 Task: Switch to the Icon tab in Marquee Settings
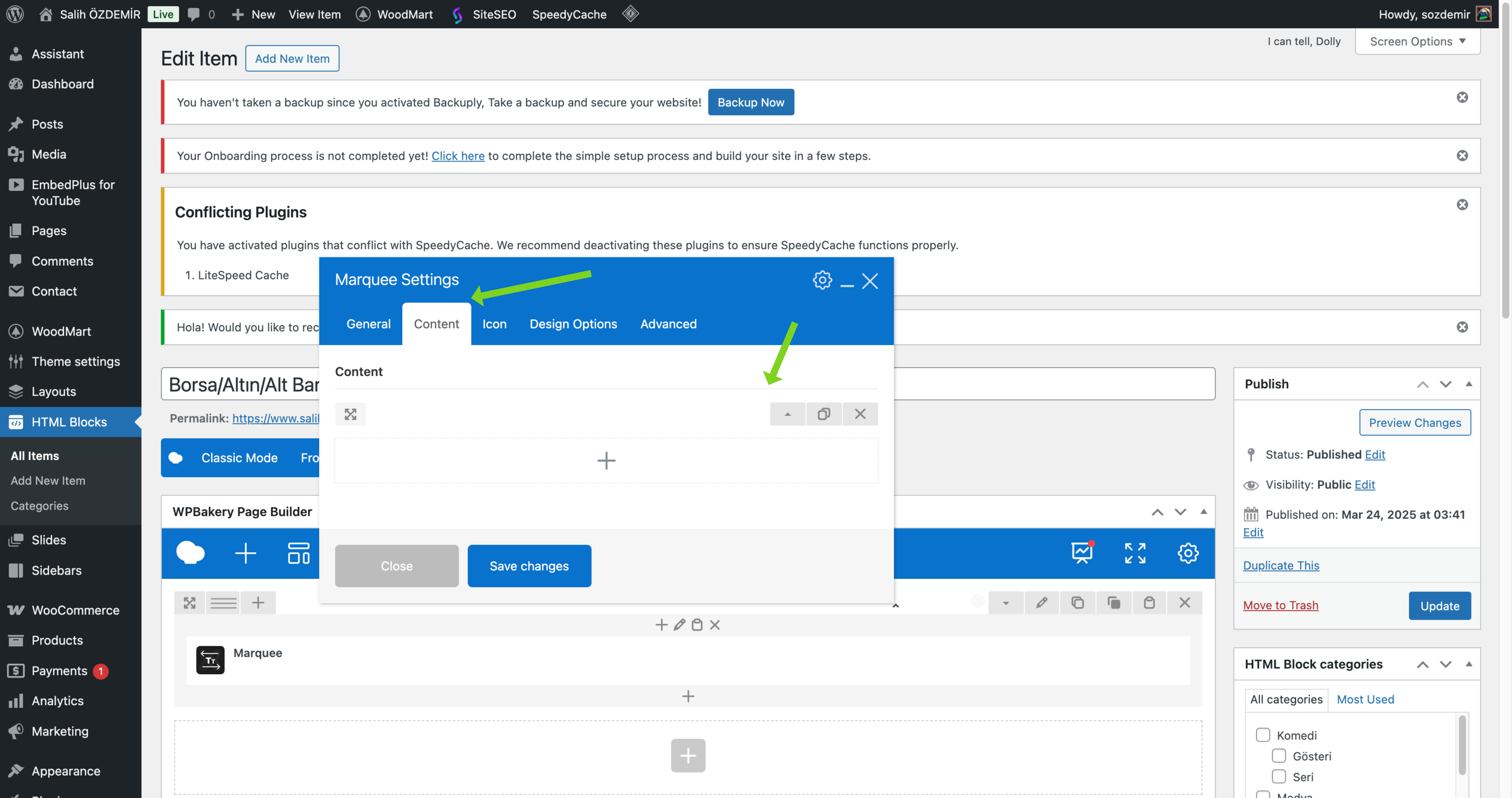(494, 324)
